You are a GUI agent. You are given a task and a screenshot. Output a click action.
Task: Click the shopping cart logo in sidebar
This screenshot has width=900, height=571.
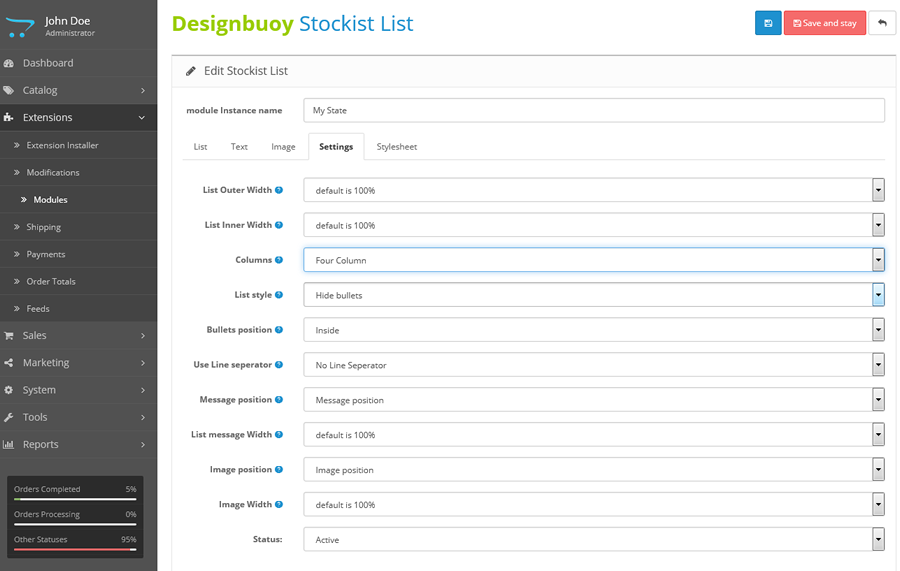coord(20,26)
